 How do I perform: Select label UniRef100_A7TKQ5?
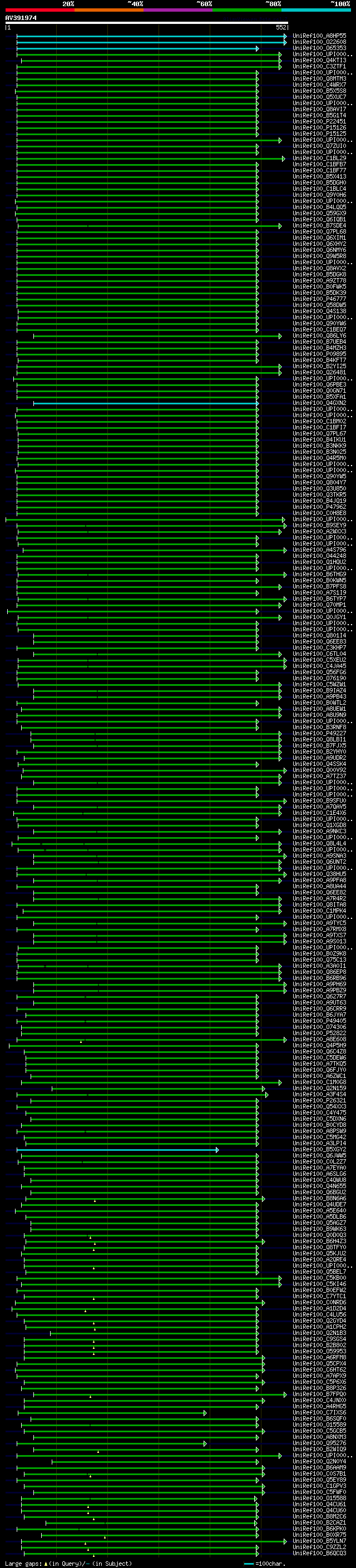[x=319, y=1064]
